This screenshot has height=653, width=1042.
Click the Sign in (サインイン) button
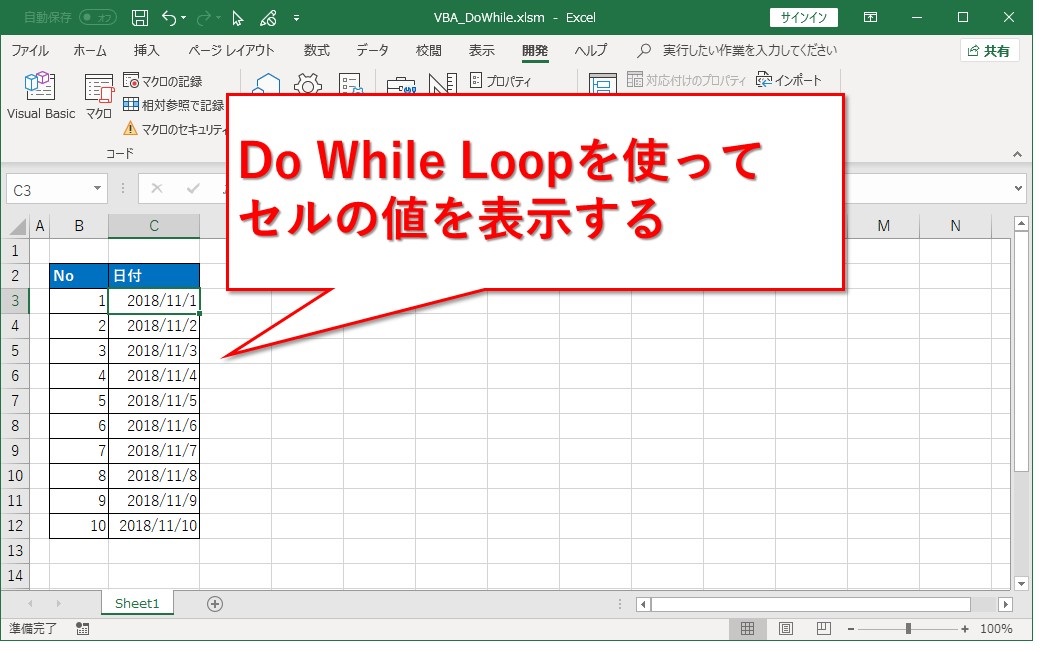pyautogui.click(x=803, y=17)
